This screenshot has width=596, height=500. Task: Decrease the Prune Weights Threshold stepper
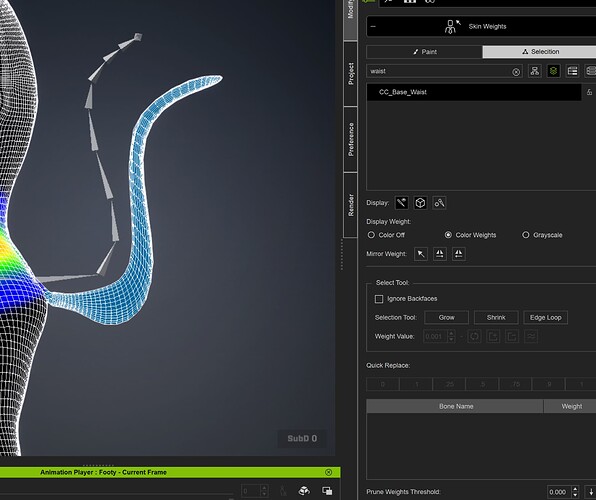(x=575, y=495)
